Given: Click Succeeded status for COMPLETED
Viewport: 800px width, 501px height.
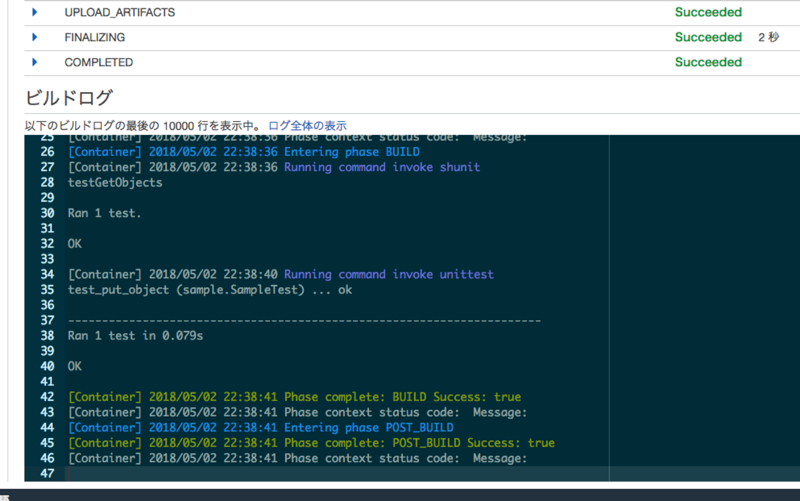Looking at the screenshot, I should pos(708,62).
